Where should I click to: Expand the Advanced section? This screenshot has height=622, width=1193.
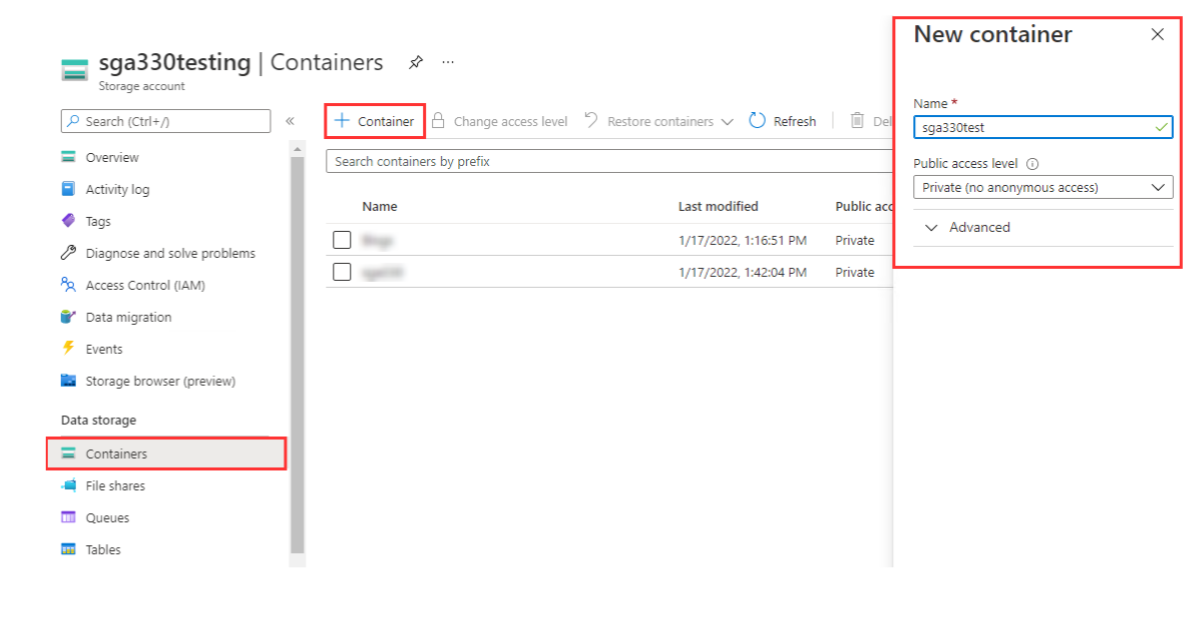click(x=968, y=228)
